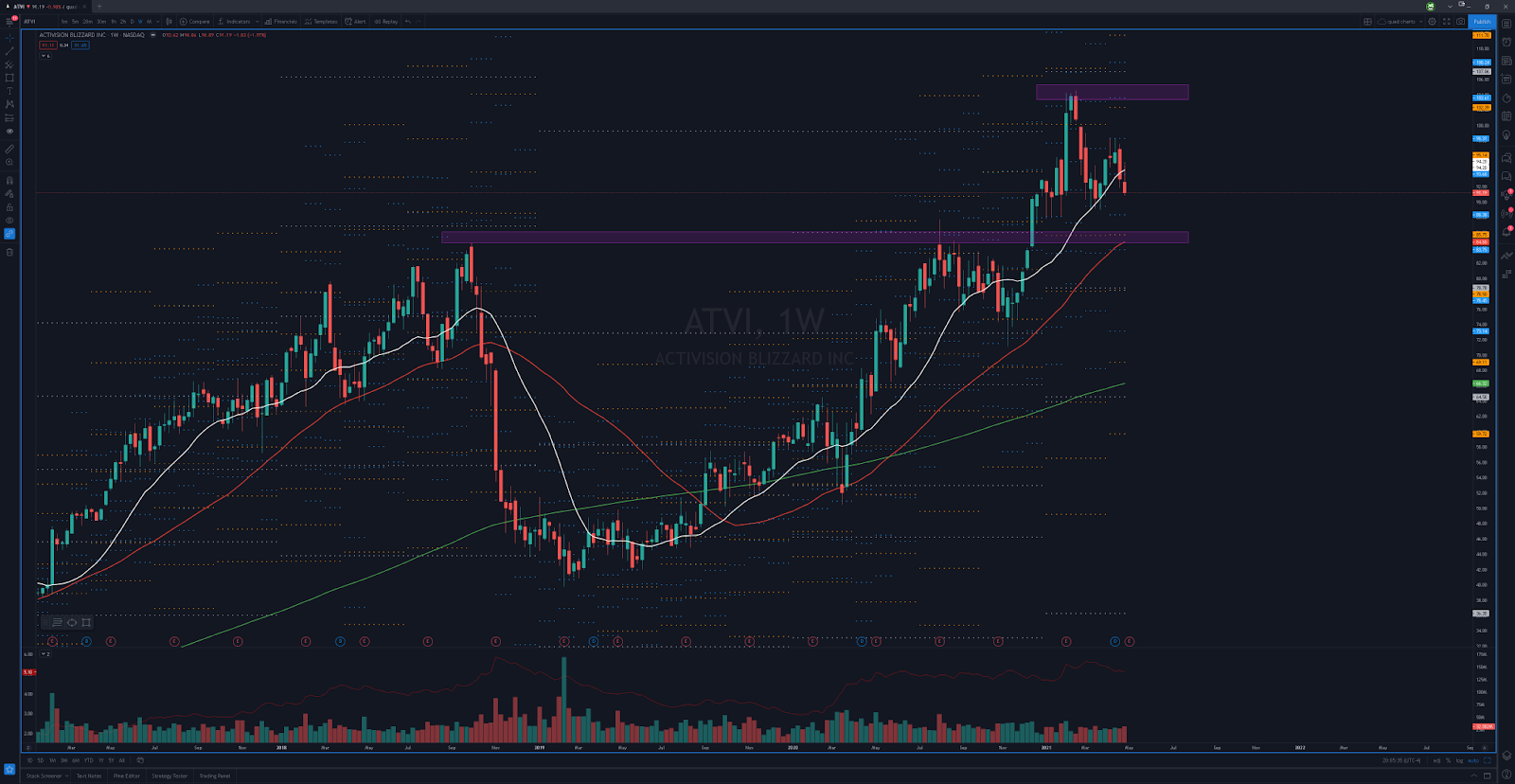Click the Publish button
The height and width of the screenshot is (784, 1515).
tap(1482, 21)
